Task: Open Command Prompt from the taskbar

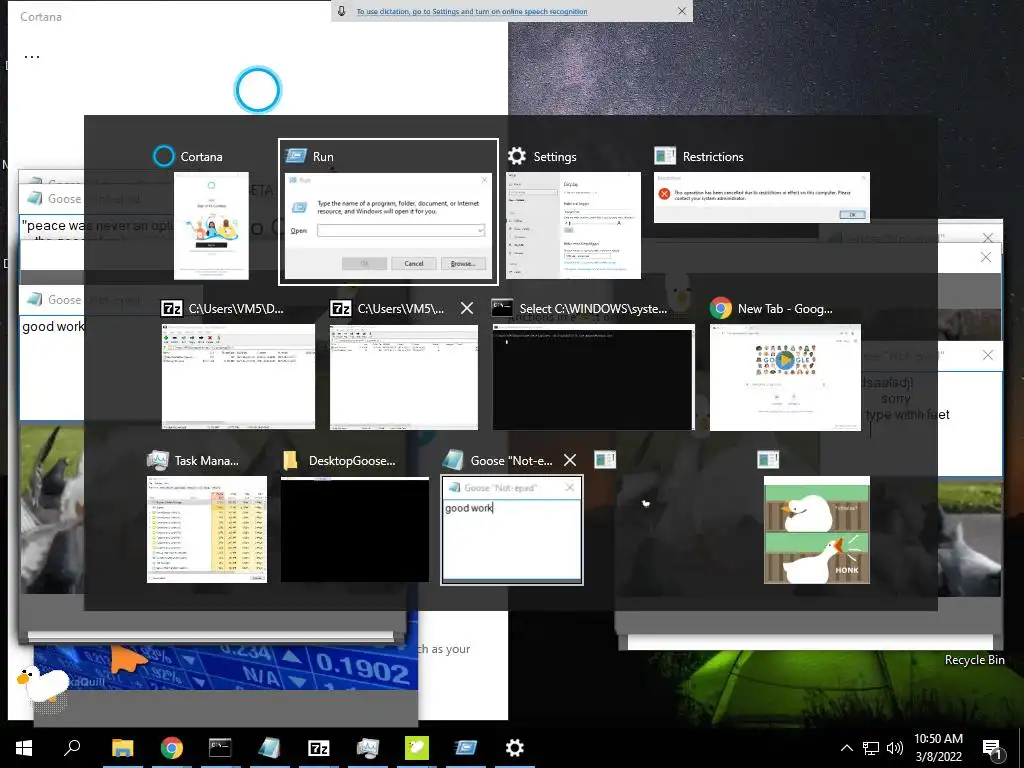Action: tap(220, 748)
